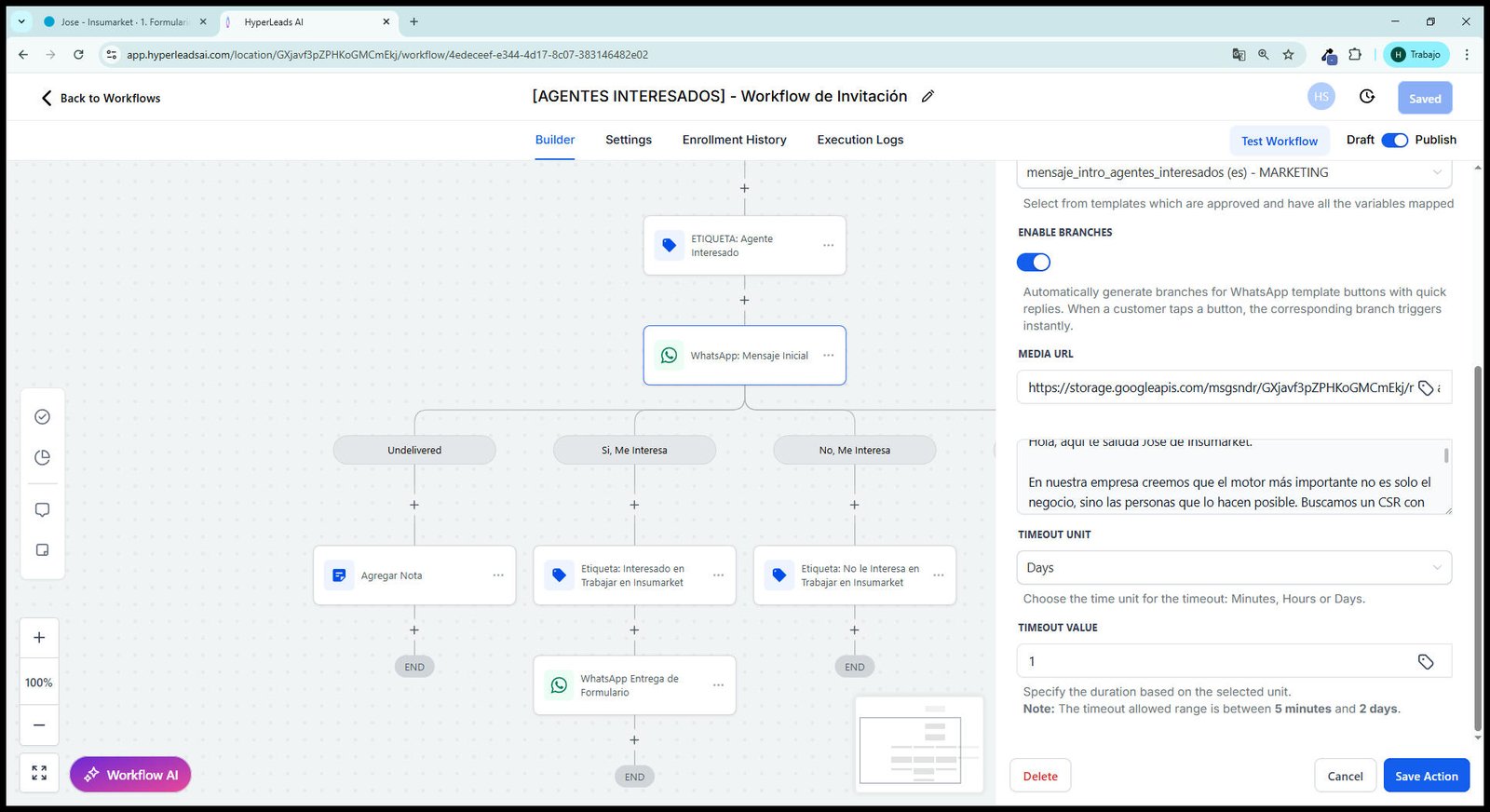The height and width of the screenshot is (812, 1490).
Task: Click the HS user avatar
Action: coord(1321,97)
